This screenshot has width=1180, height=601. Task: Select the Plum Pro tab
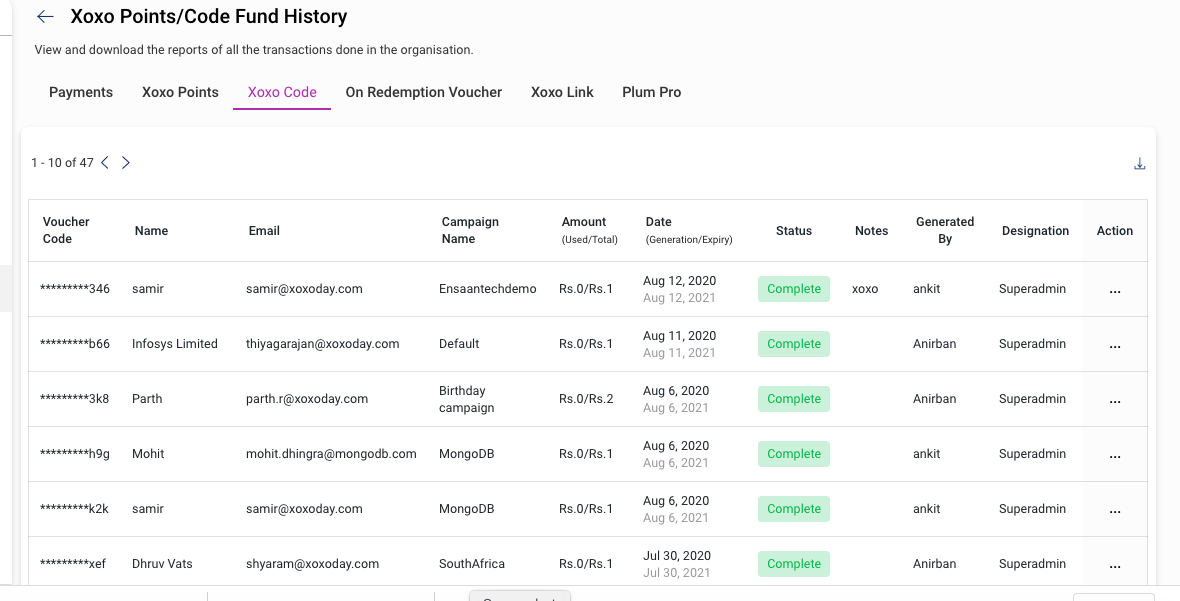point(652,92)
